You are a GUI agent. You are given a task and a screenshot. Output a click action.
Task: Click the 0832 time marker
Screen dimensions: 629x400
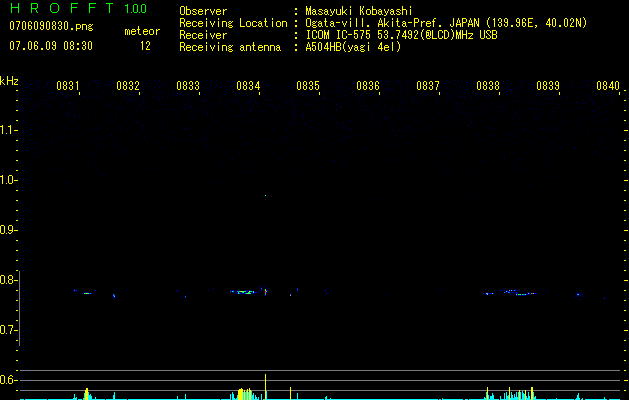point(128,86)
